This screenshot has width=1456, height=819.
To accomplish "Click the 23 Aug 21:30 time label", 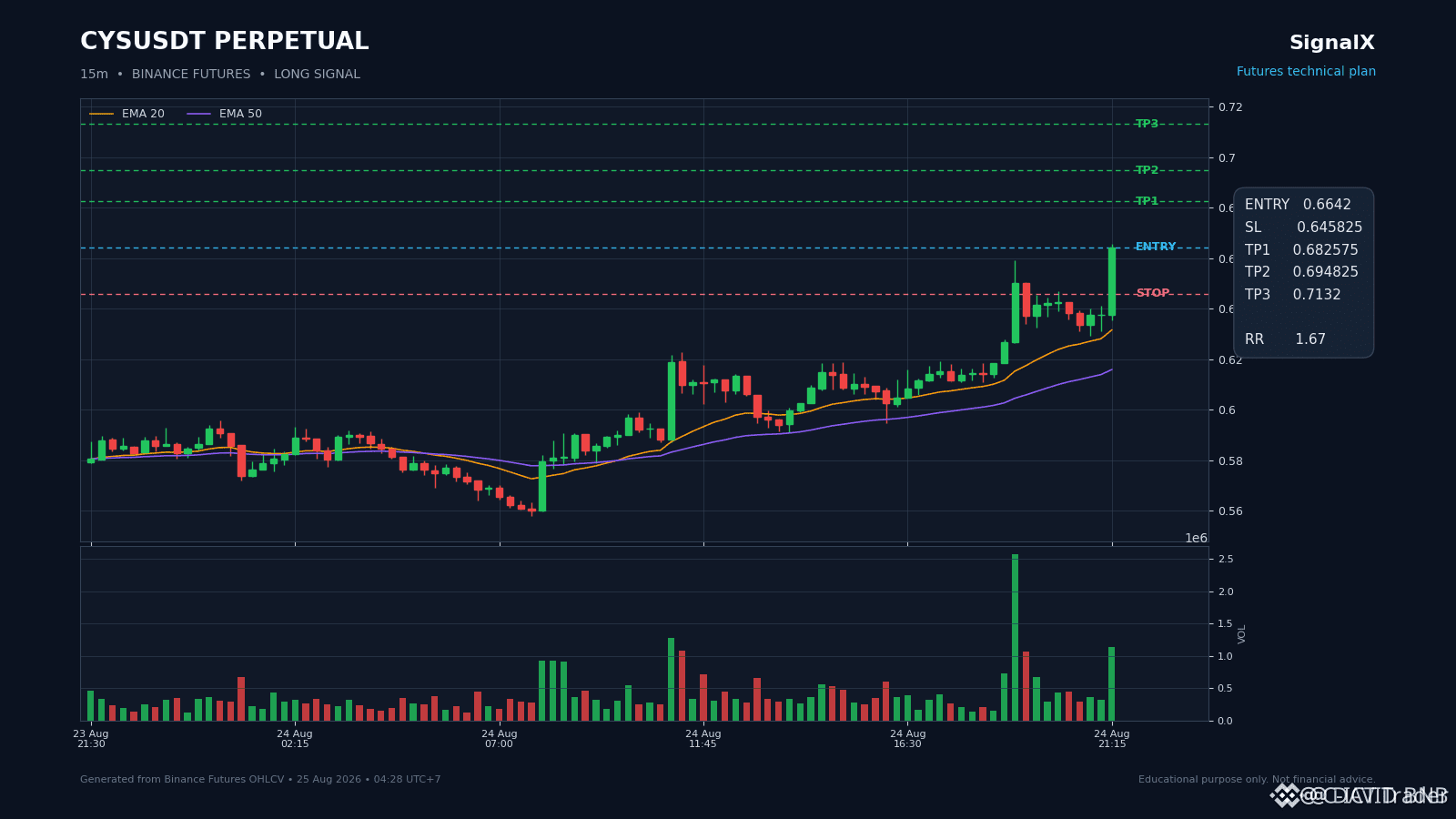I will tap(91, 739).
